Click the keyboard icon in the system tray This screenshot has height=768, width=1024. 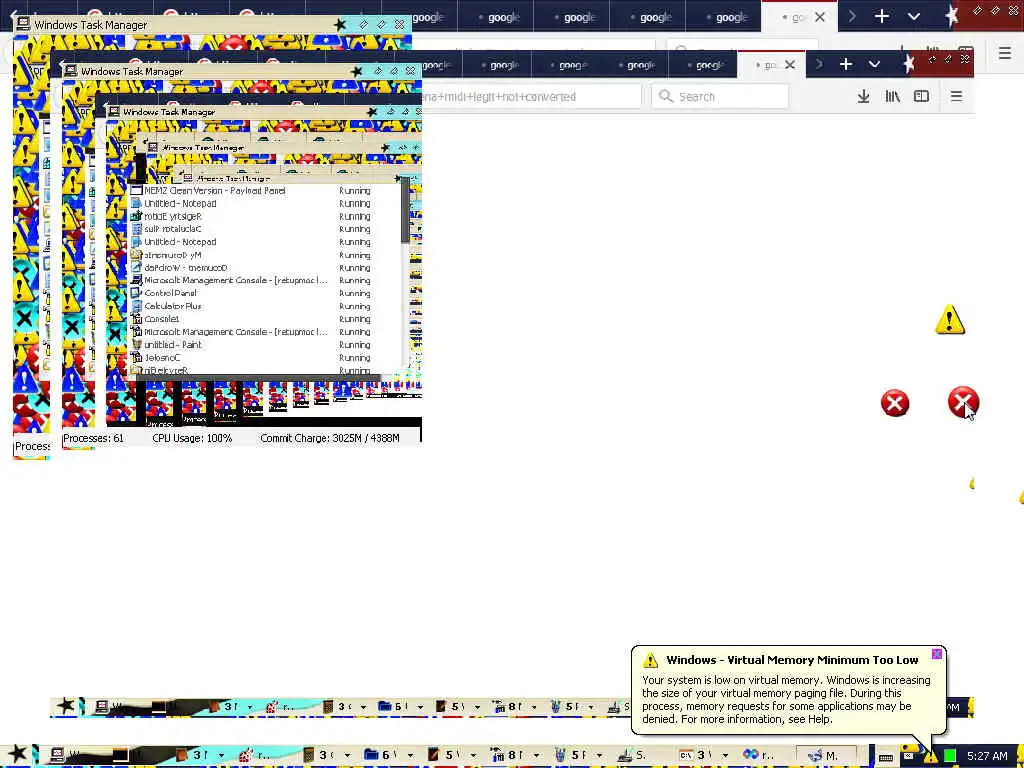(x=886, y=756)
